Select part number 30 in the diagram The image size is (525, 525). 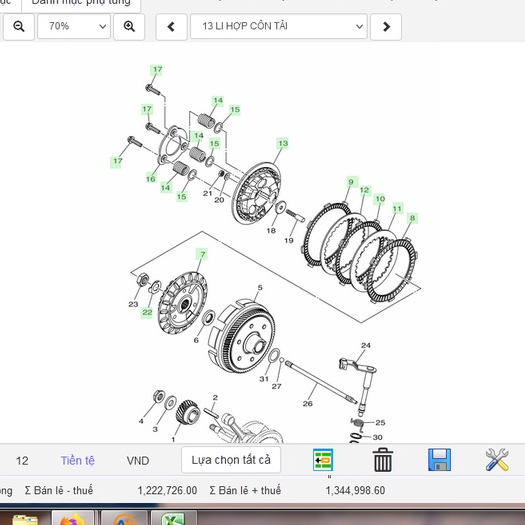point(377,437)
